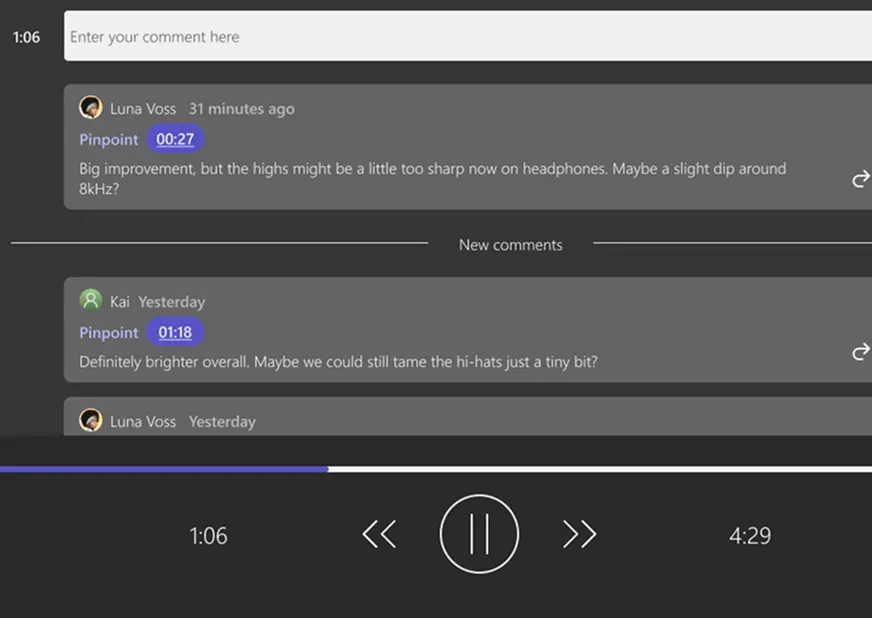872x618 pixels.
Task: Click Luna Voss's name on first comment
Action: 143,109
